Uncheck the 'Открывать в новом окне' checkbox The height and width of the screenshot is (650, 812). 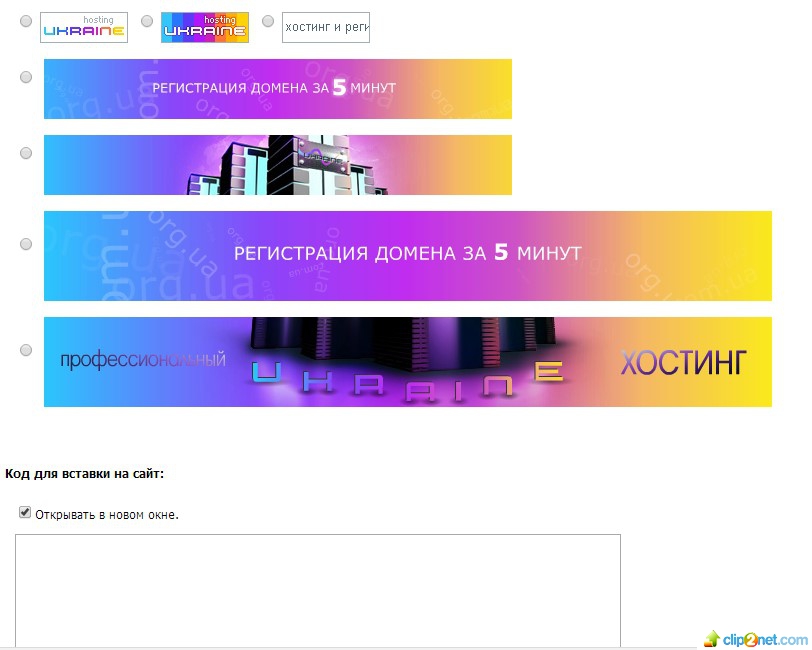point(25,512)
